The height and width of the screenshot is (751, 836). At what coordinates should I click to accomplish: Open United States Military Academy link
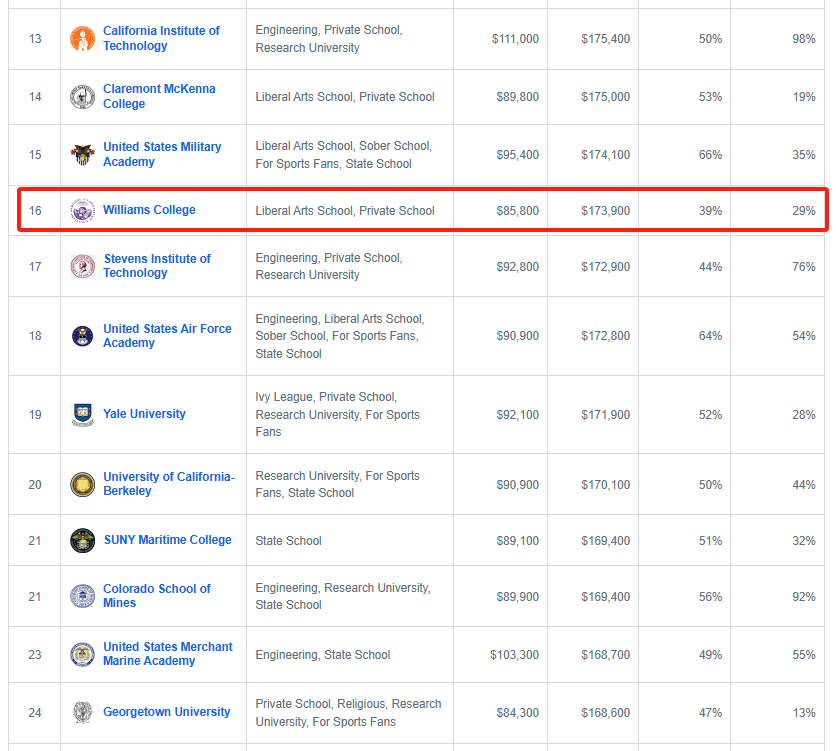162,155
